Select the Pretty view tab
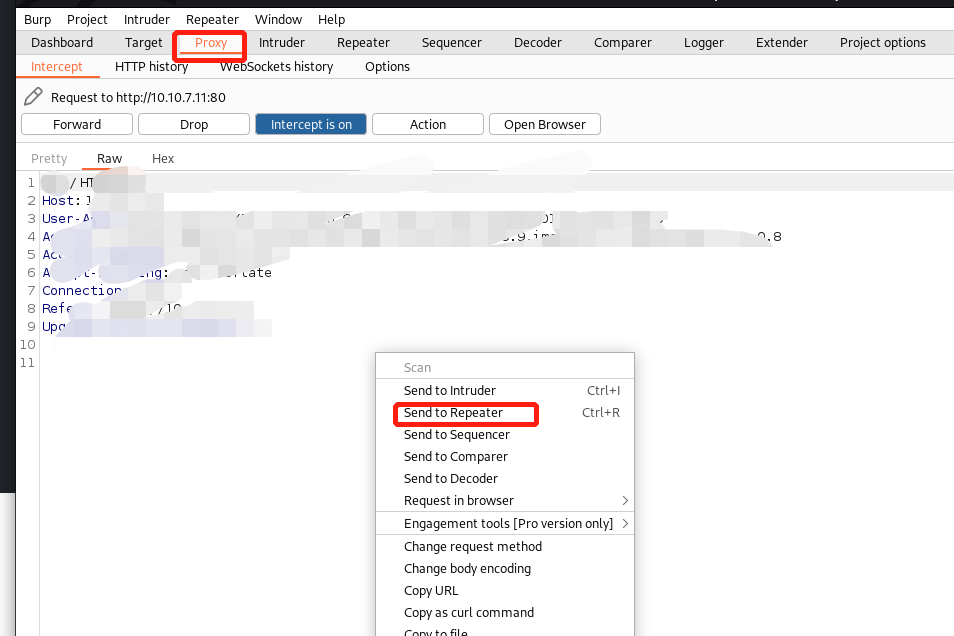 (49, 159)
